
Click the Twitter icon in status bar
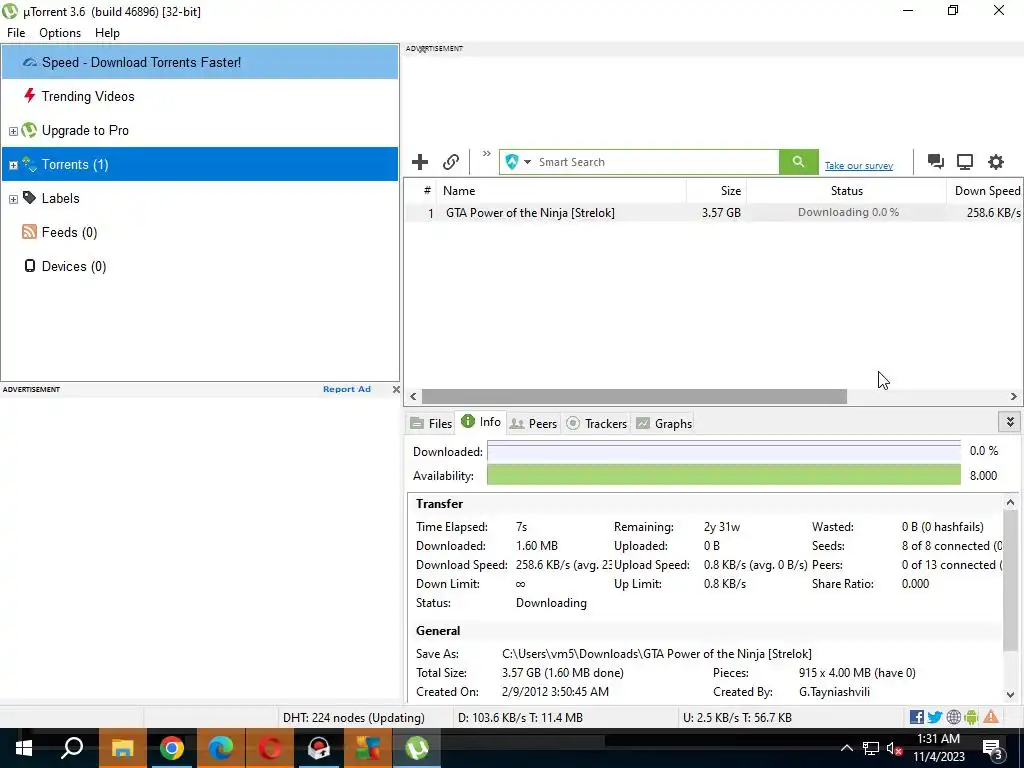[935, 717]
